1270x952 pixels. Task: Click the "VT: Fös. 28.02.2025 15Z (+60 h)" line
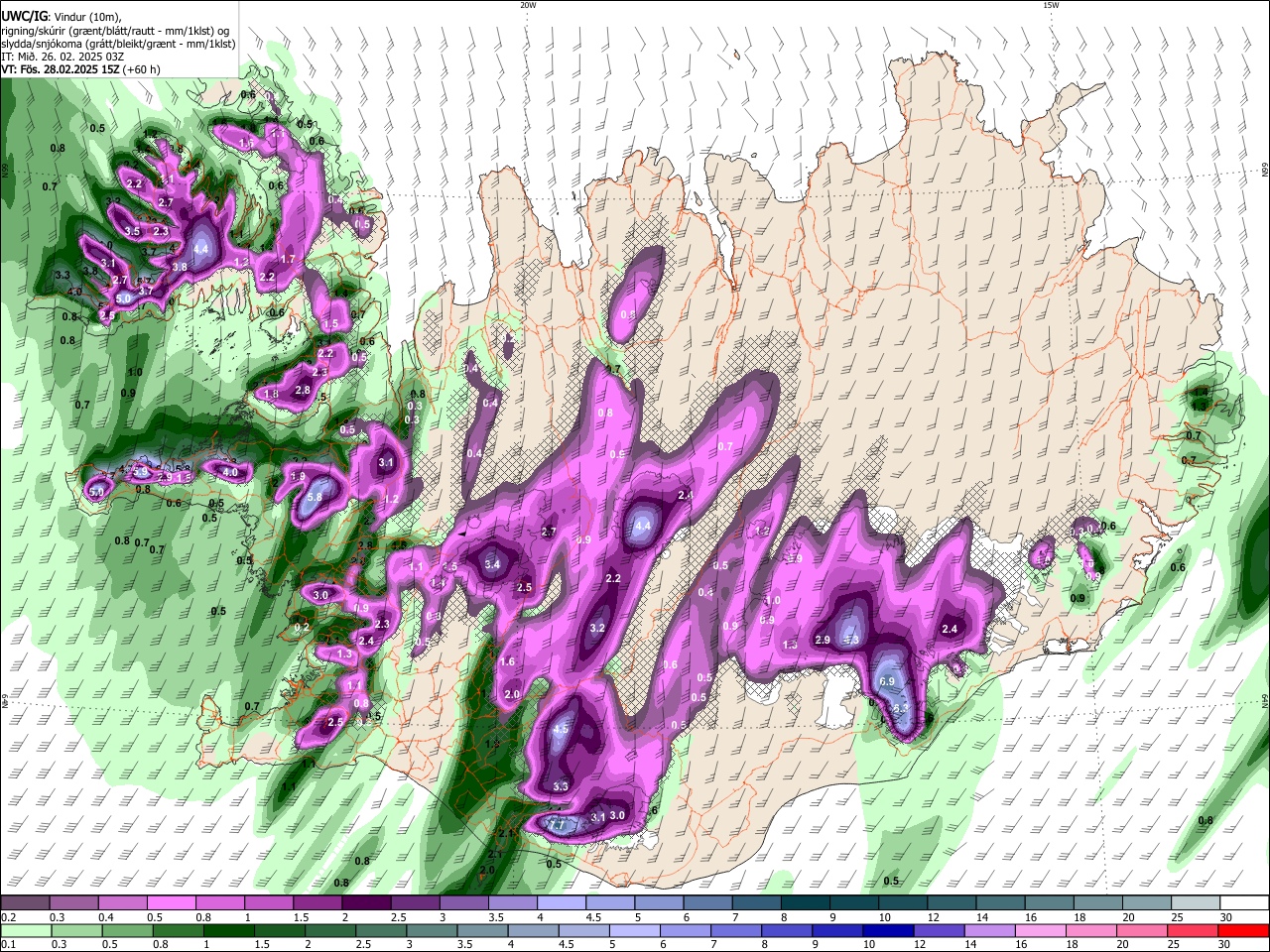pos(80,69)
